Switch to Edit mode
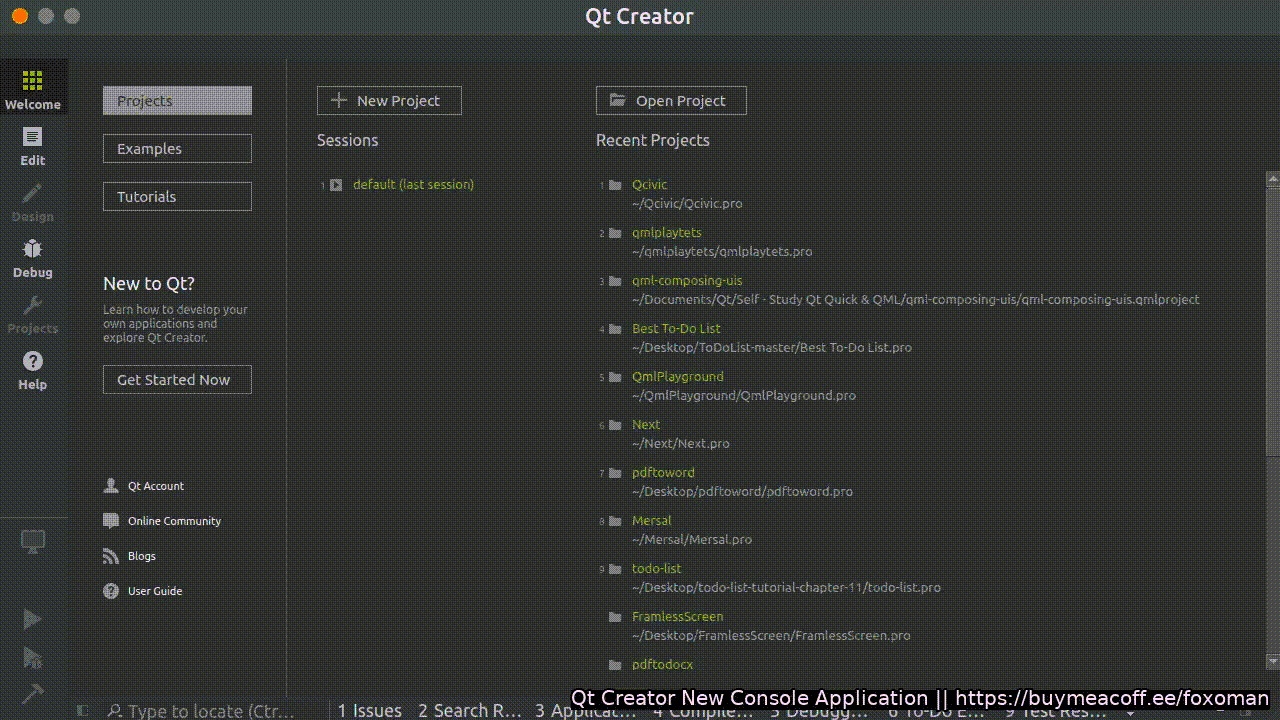This screenshot has width=1280, height=720. (33, 145)
